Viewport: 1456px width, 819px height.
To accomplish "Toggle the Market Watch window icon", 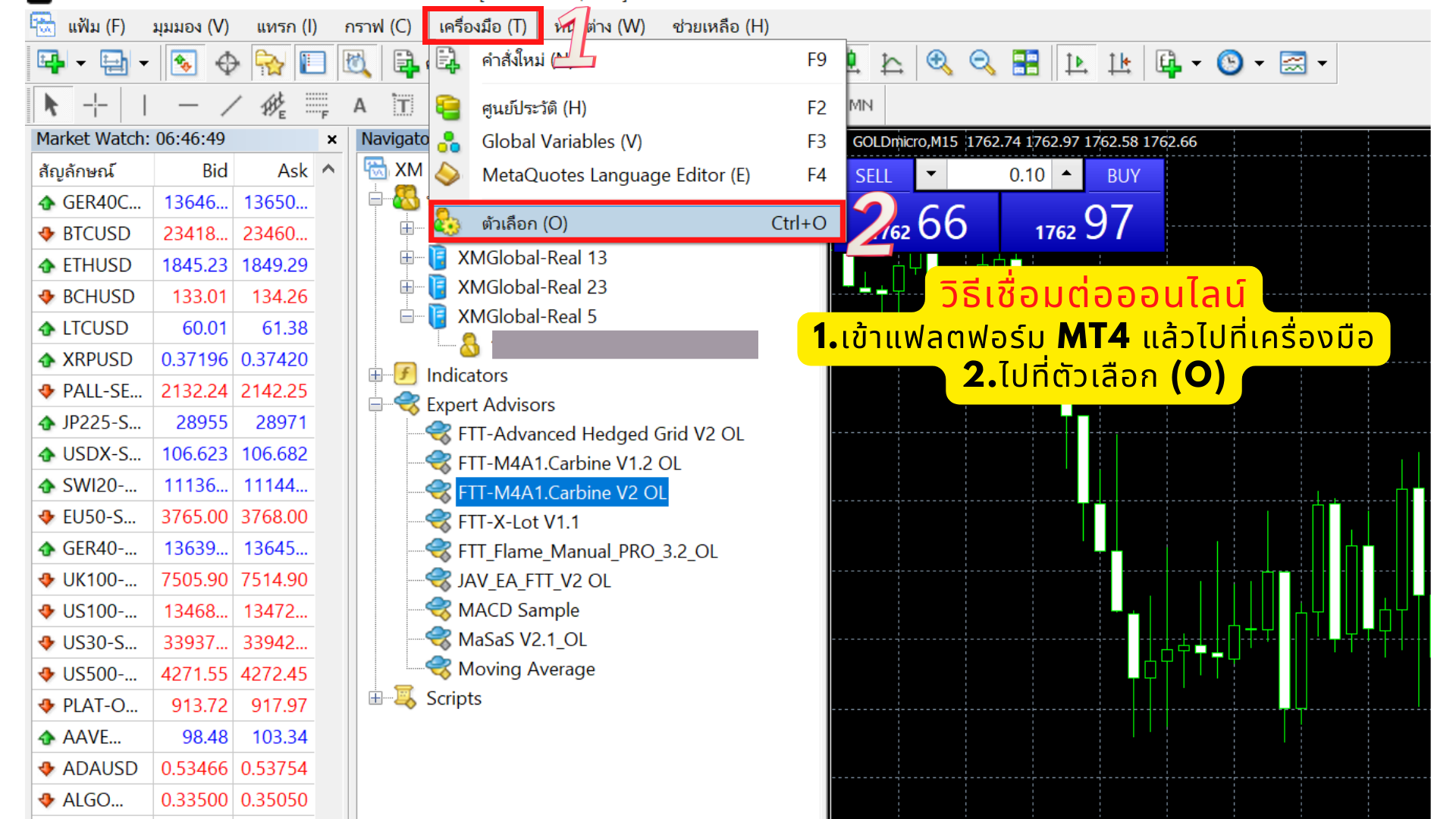I will [184, 63].
